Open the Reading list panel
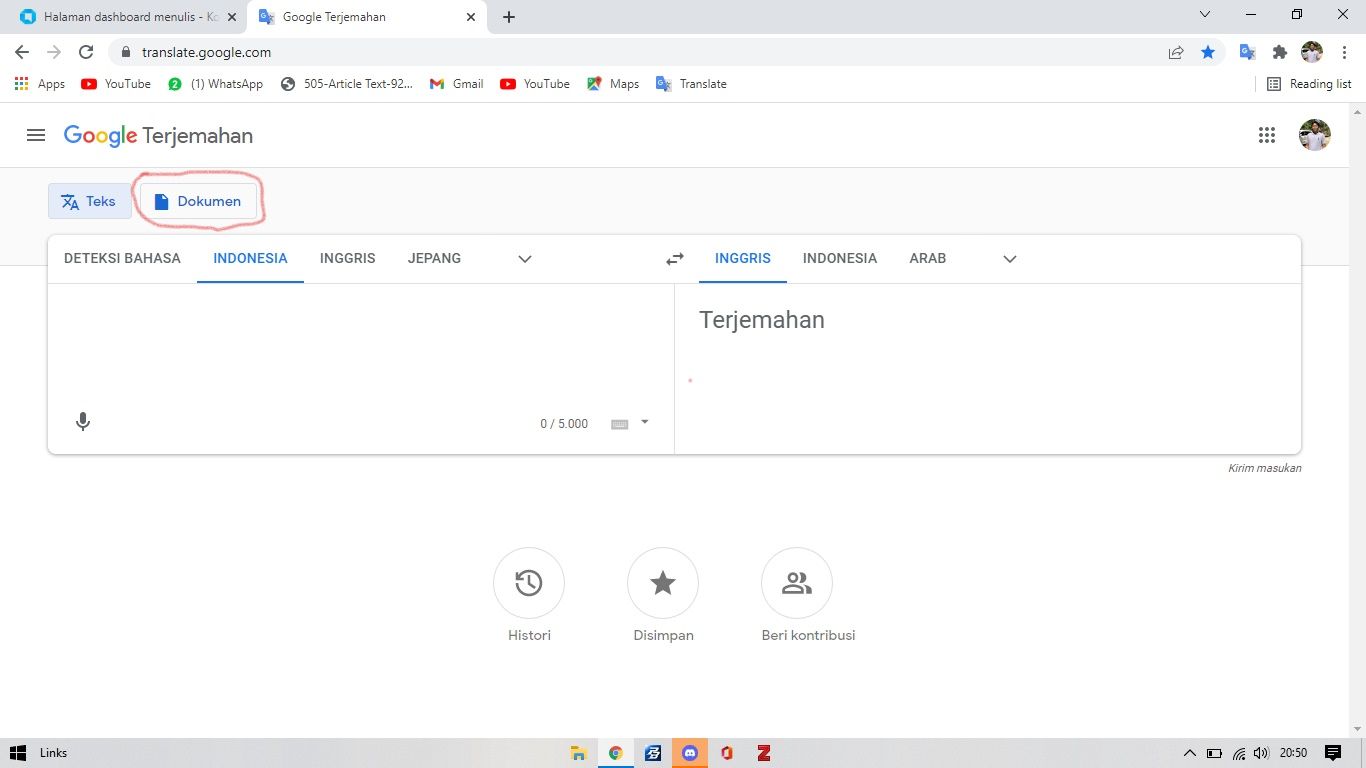Screen dimensions: 1366x768 (1309, 84)
